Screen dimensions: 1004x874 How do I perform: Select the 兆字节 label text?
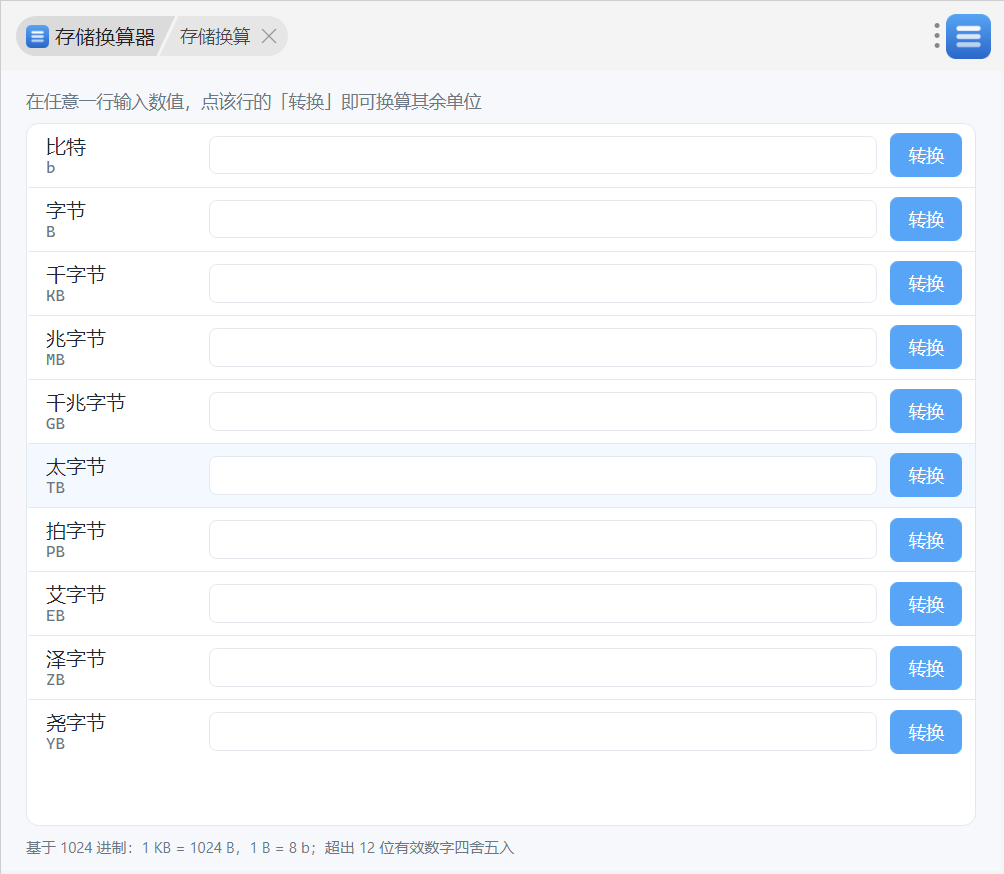coord(76,339)
